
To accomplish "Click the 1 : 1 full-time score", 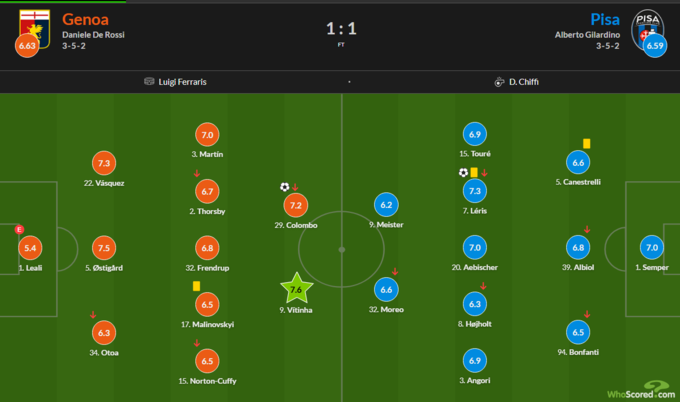I will (340, 29).
